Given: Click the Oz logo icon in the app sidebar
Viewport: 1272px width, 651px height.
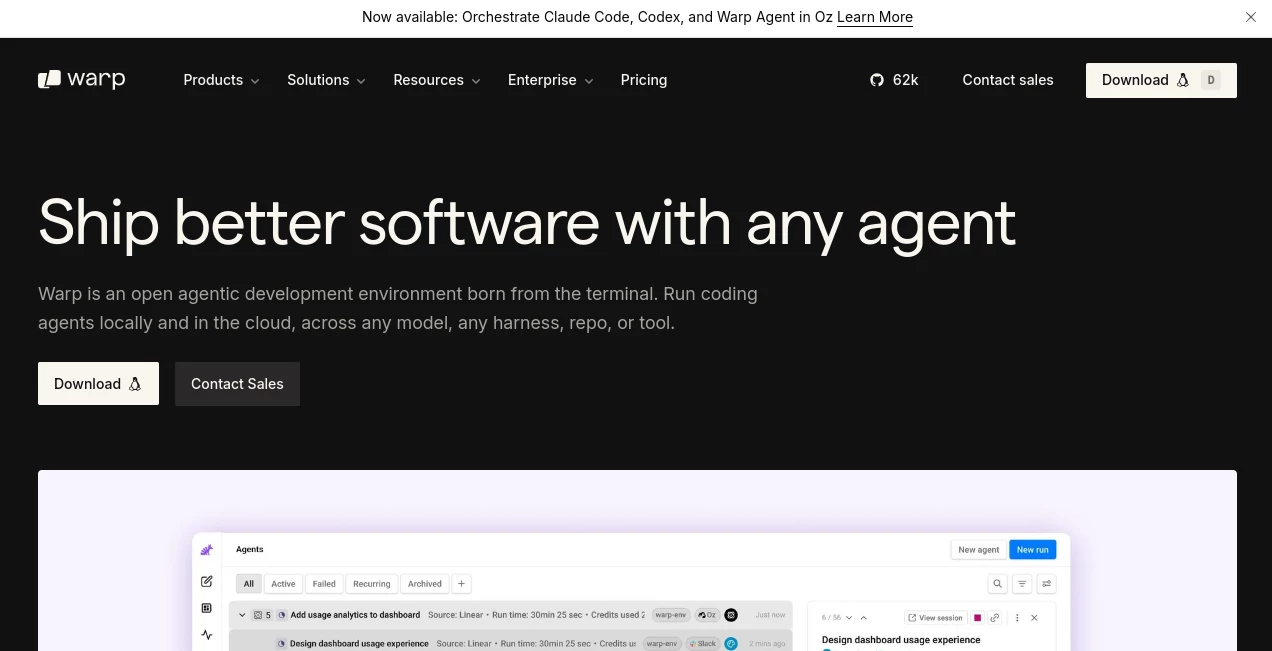Looking at the screenshot, I should pos(207,550).
